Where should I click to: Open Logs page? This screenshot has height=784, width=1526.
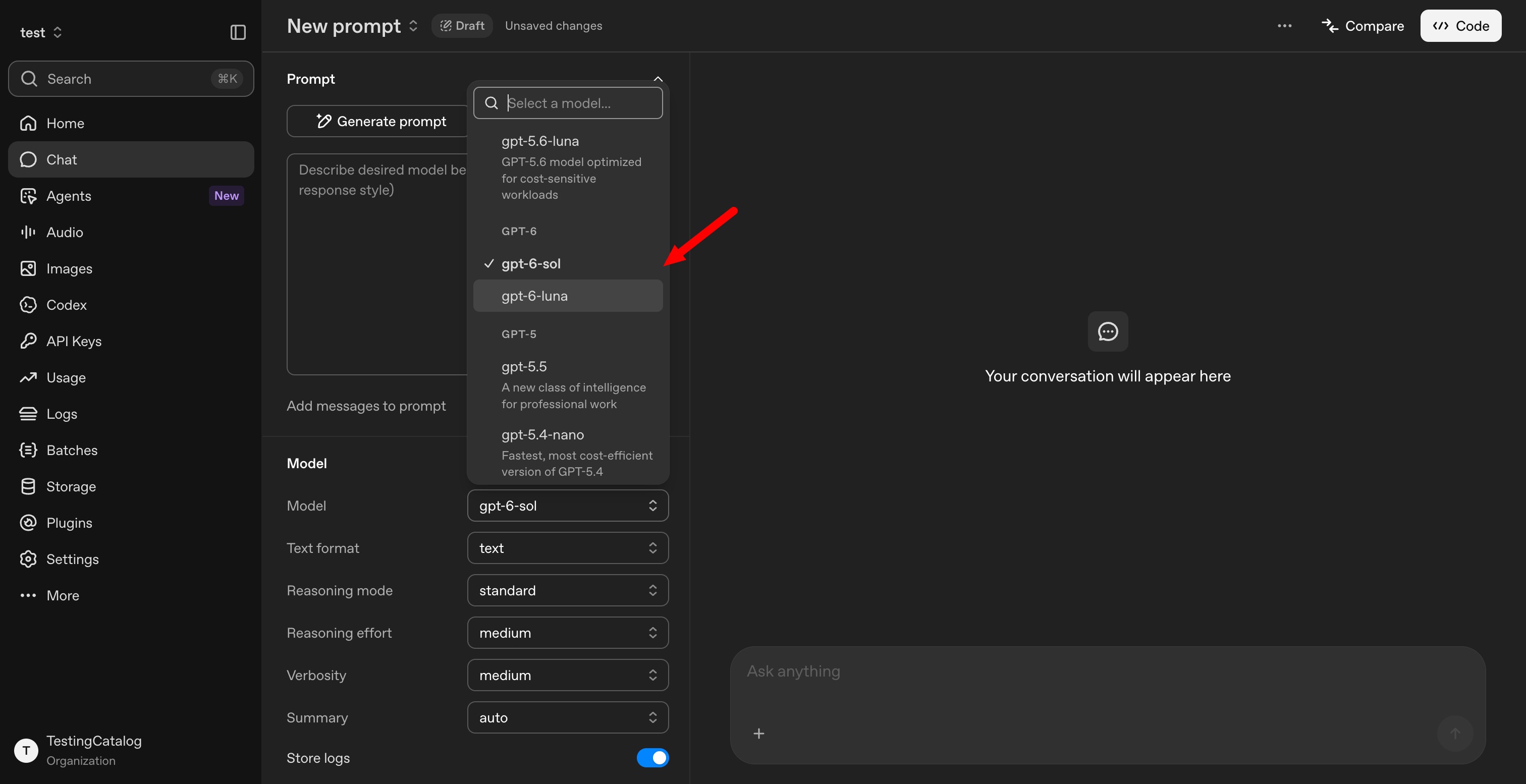[131, 414]
